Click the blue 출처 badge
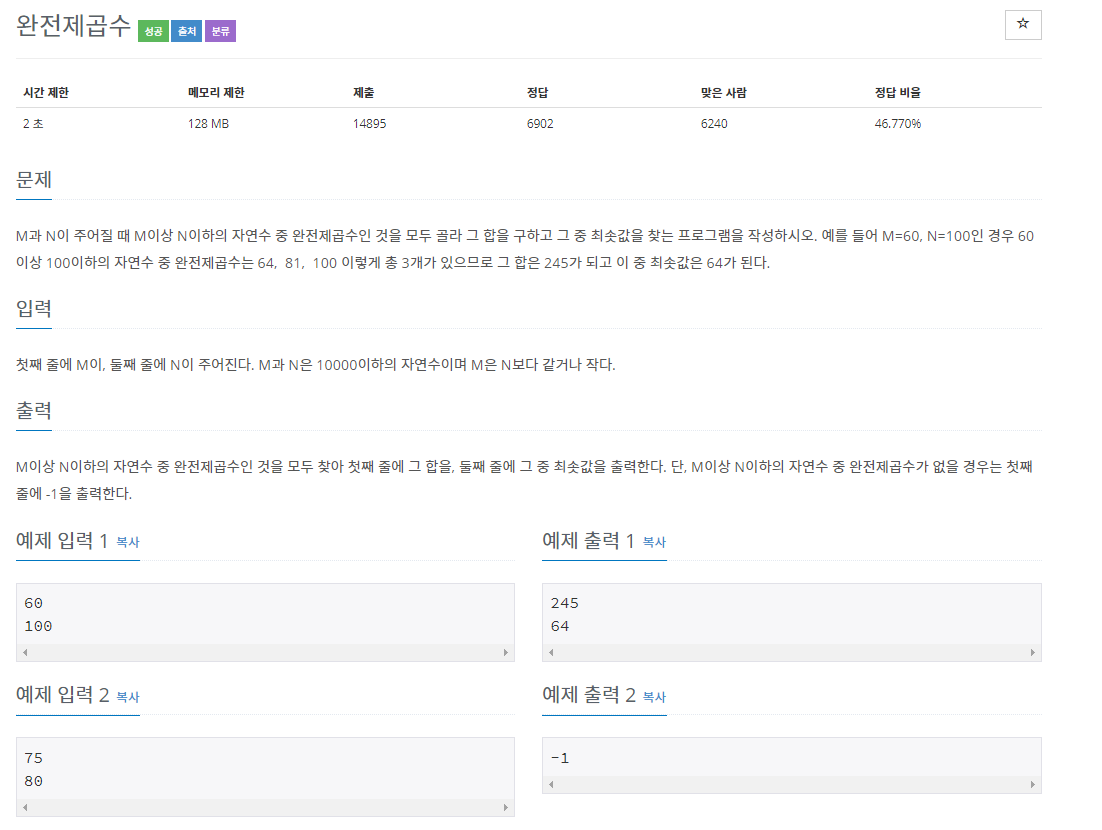This screenshot has height=830, width=1102. [x=187, y=31]
